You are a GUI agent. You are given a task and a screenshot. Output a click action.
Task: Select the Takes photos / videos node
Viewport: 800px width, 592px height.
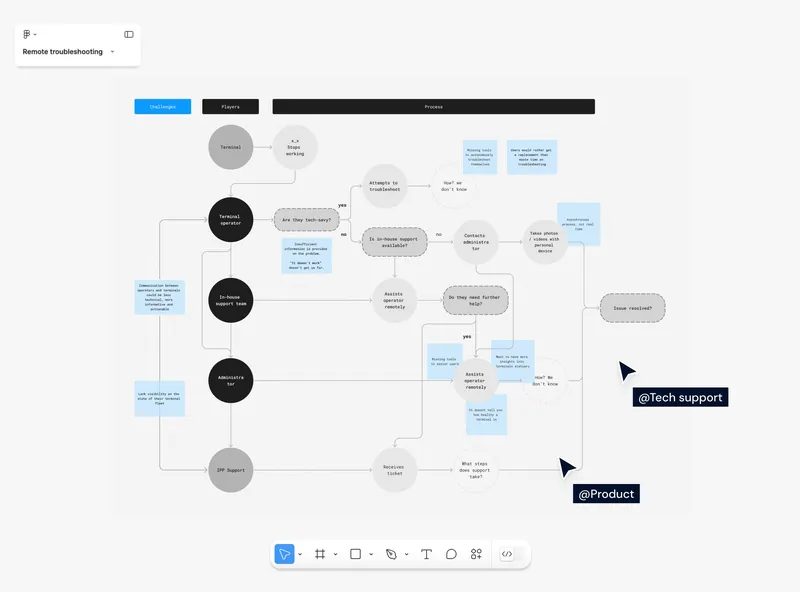pos(545,242)
